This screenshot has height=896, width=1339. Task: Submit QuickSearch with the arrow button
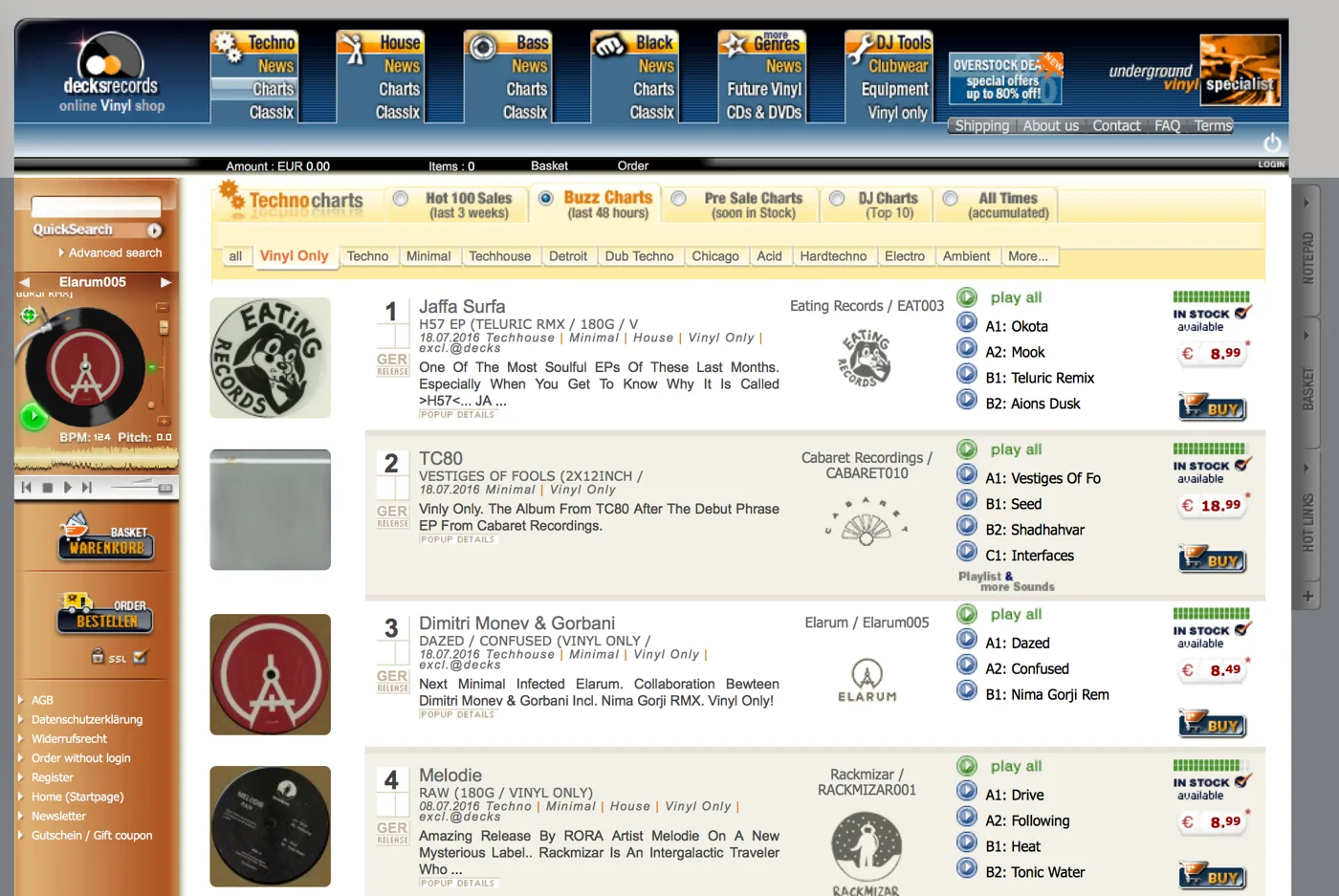coord(154,230)
